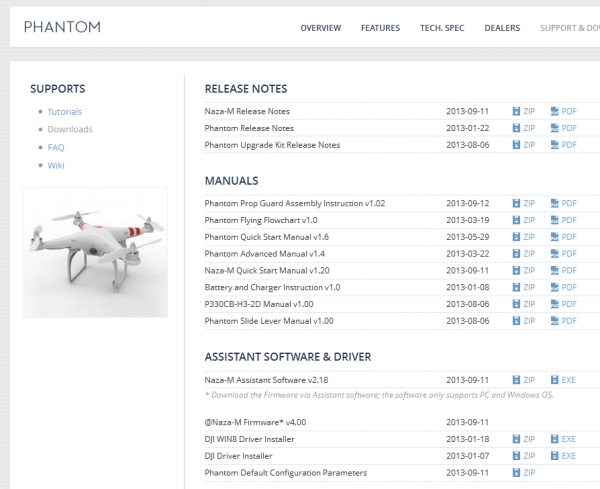Open the Overview tab
Image resolution: width=600 pixels, height=489 pixels.
pyautogui.click(x=321, y=28)
